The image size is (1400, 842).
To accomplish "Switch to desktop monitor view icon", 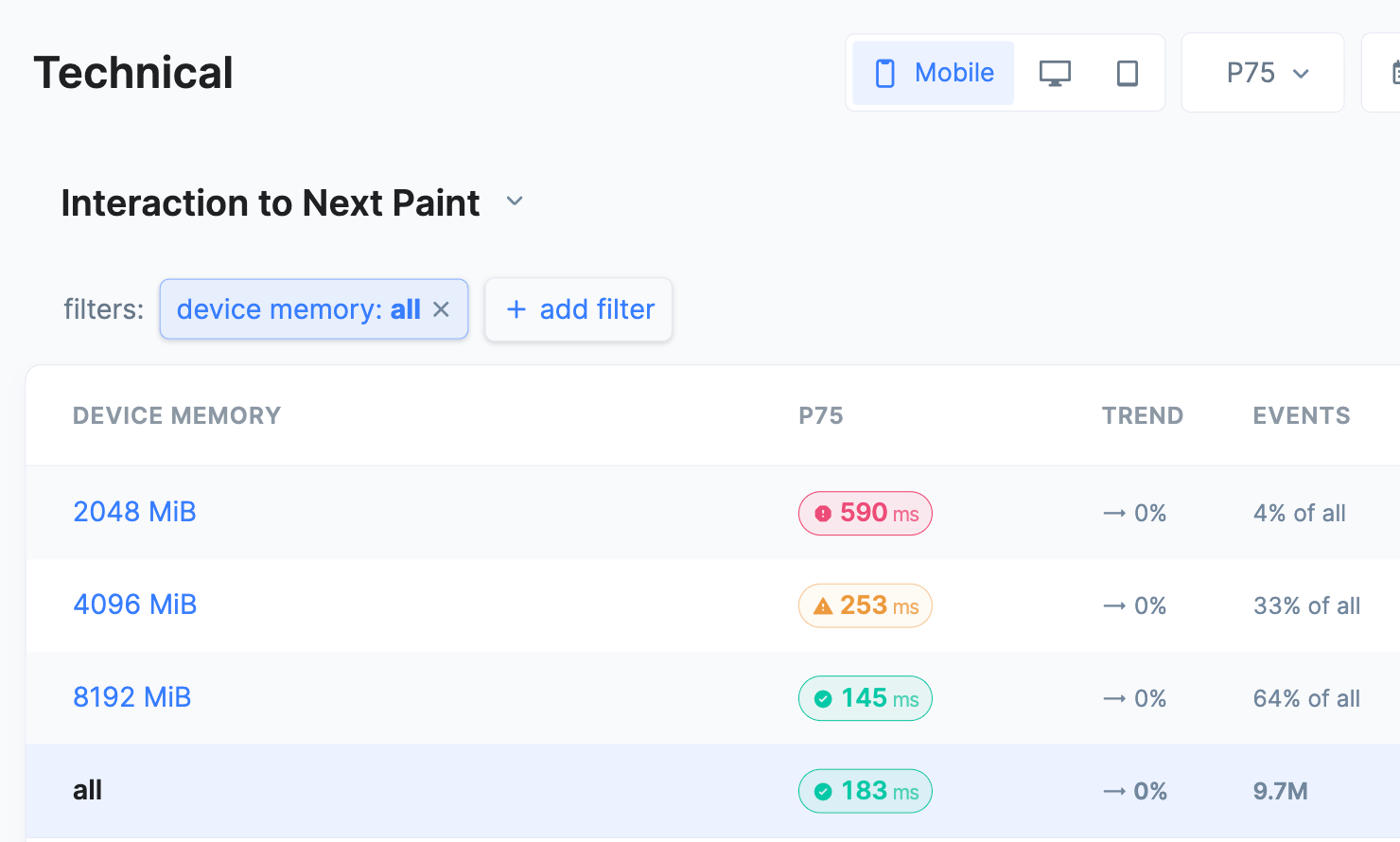I will [1055, 73].
